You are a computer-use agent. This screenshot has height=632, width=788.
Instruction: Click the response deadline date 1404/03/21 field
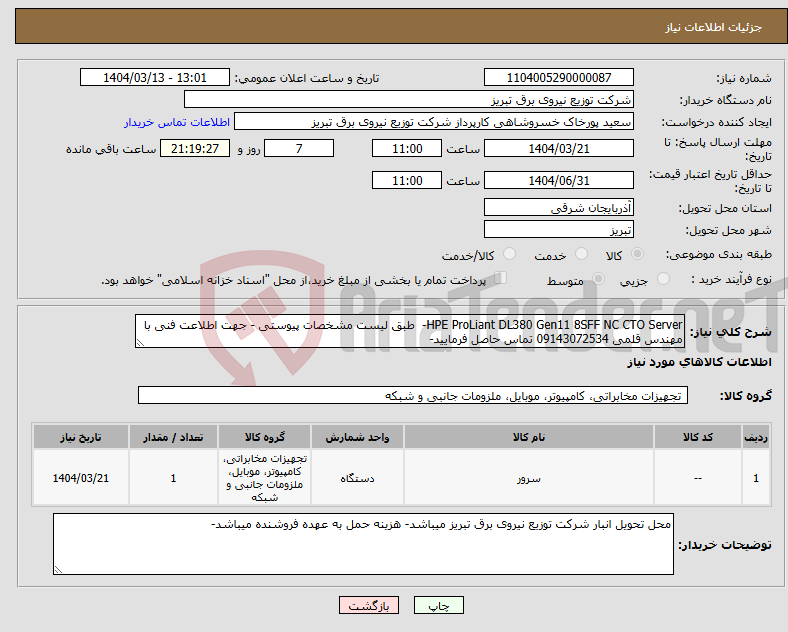click(x=558, y=149)
